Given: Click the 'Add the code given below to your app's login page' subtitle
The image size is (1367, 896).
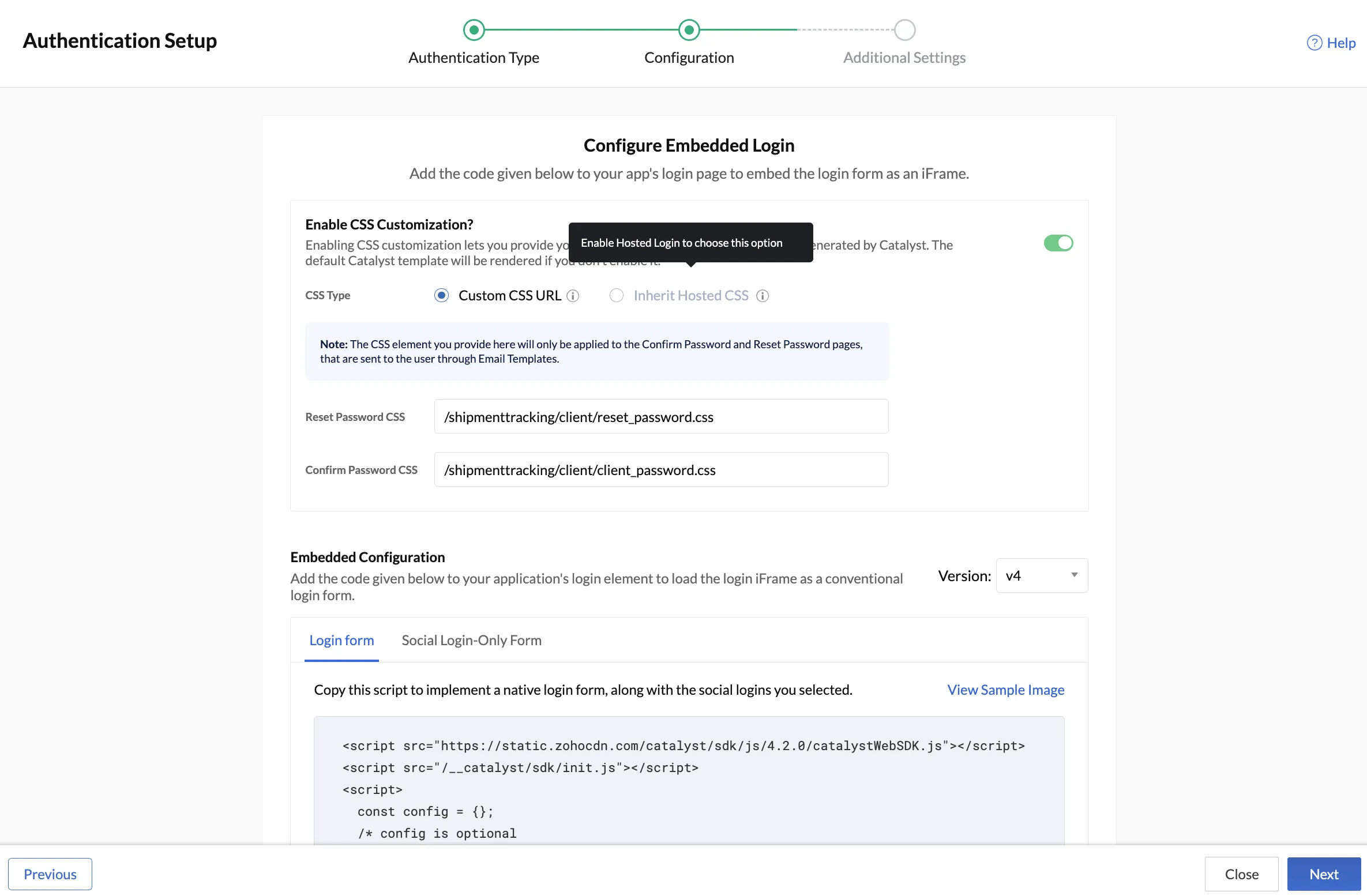Looking at the screenshot, I should [x=689, y=174].
